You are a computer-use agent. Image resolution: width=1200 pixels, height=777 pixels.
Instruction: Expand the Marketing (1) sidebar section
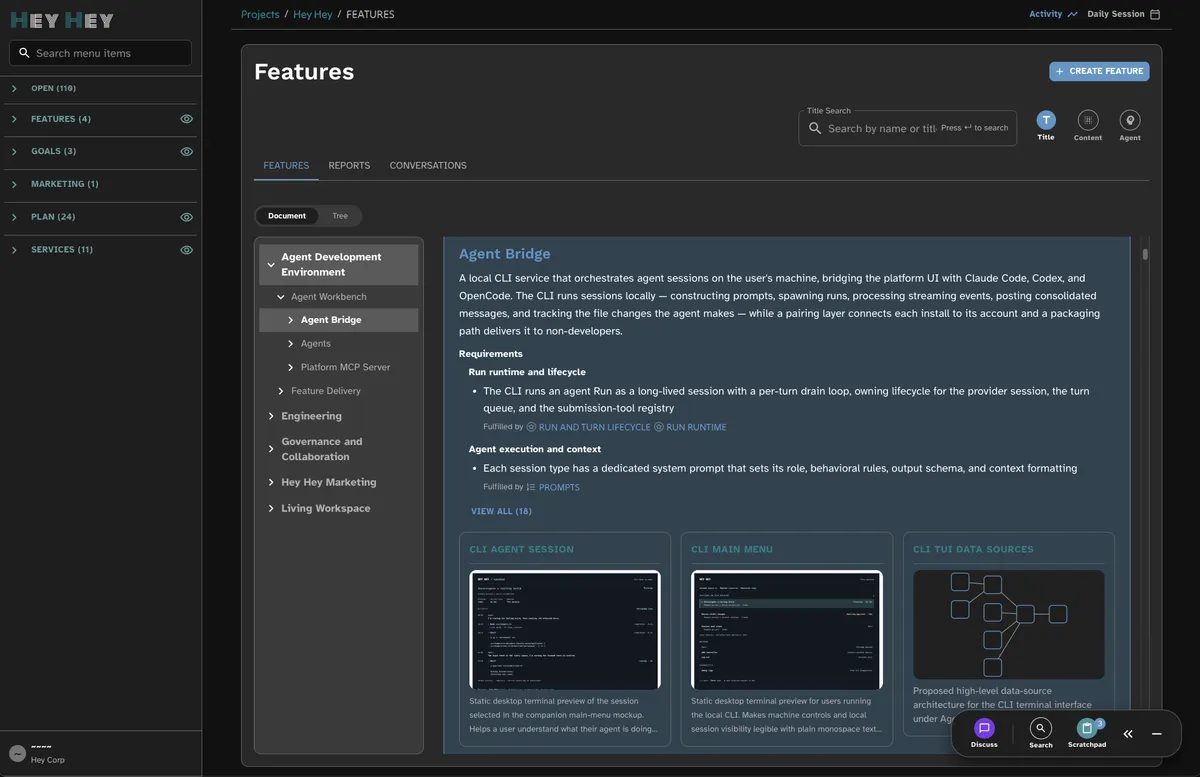14,184
